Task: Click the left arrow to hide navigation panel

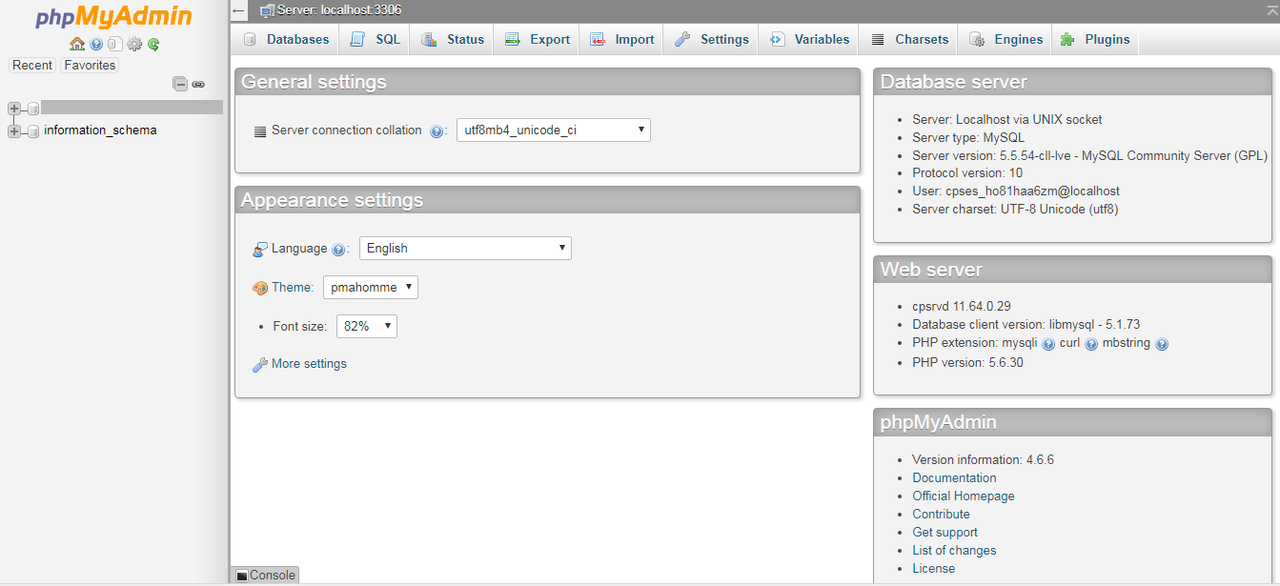Action: tap(238, 10)
